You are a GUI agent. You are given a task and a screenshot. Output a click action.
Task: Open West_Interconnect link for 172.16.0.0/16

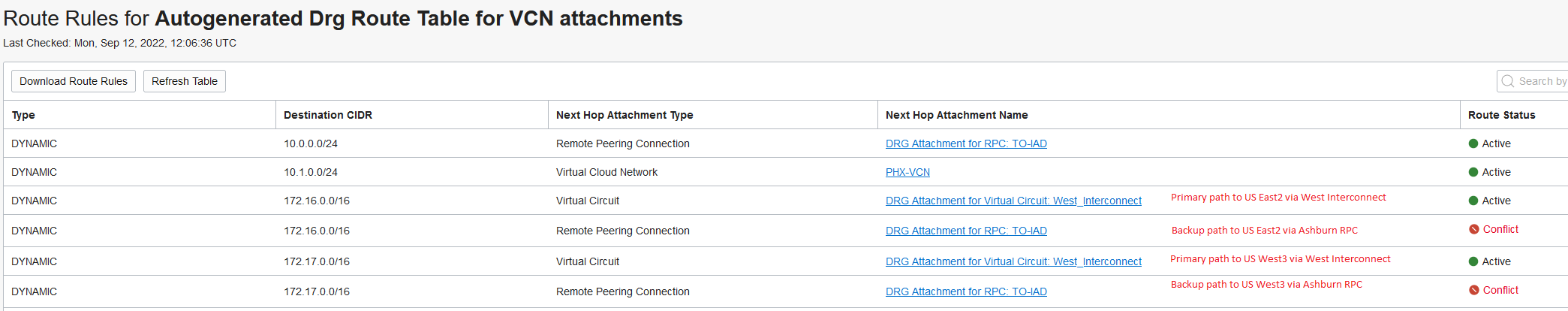click(1013, 201)
